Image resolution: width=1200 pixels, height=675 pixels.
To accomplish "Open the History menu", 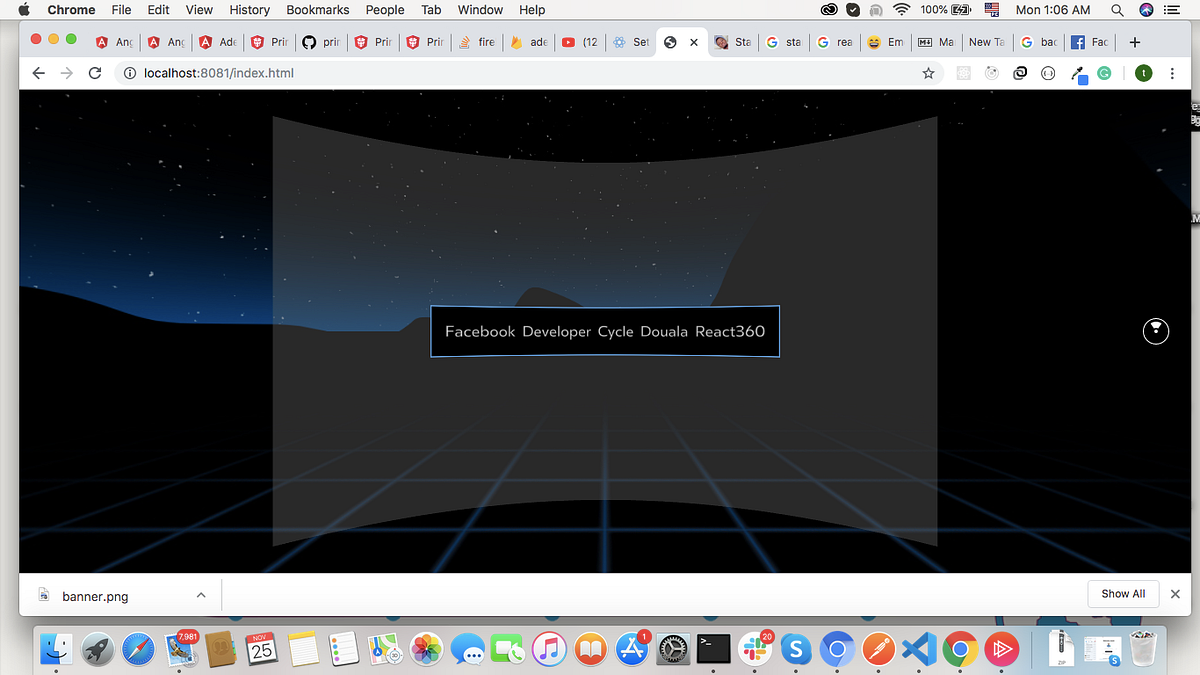I will (x=248, y=10).
